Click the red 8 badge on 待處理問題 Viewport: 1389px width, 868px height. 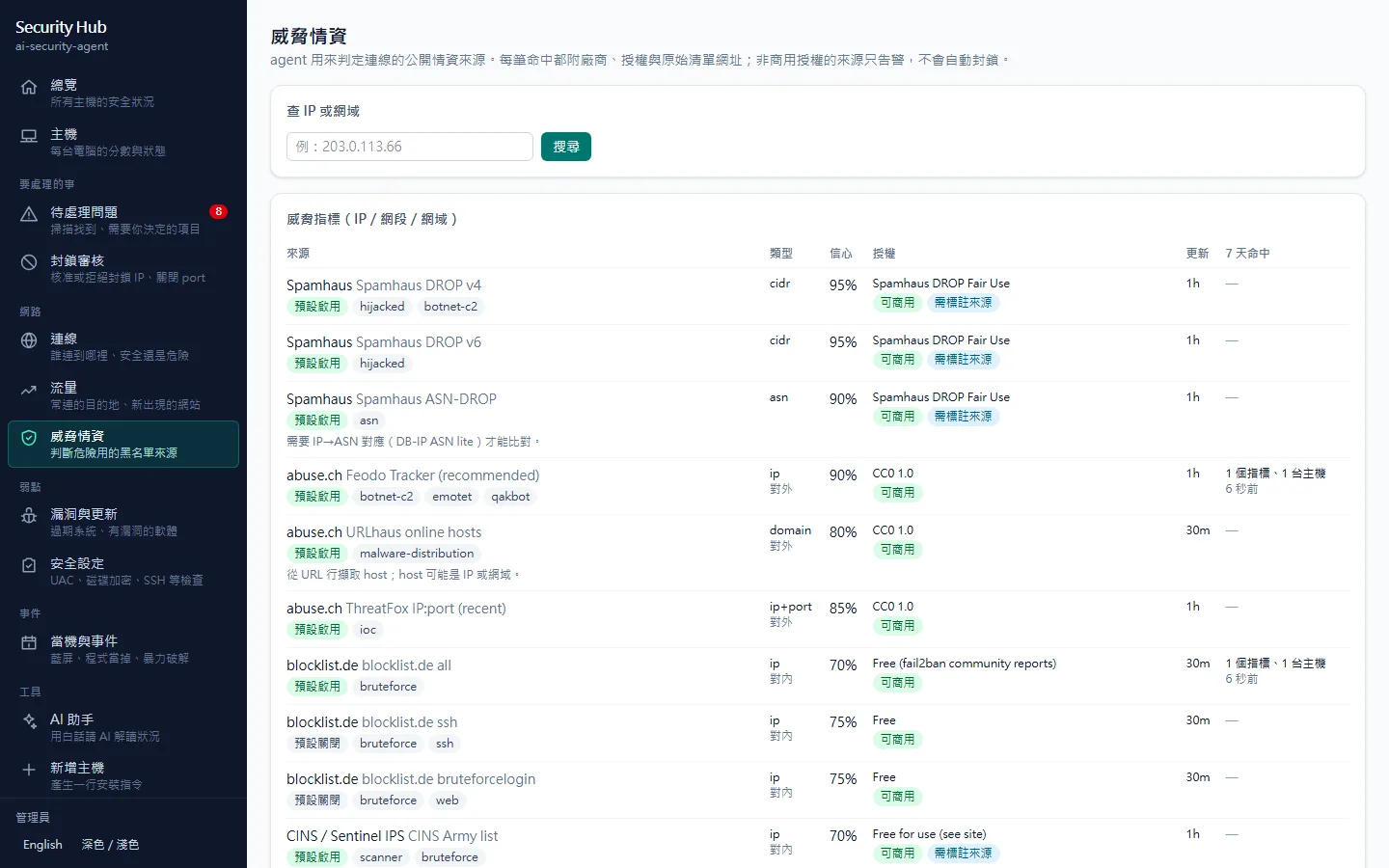[219, 211]
